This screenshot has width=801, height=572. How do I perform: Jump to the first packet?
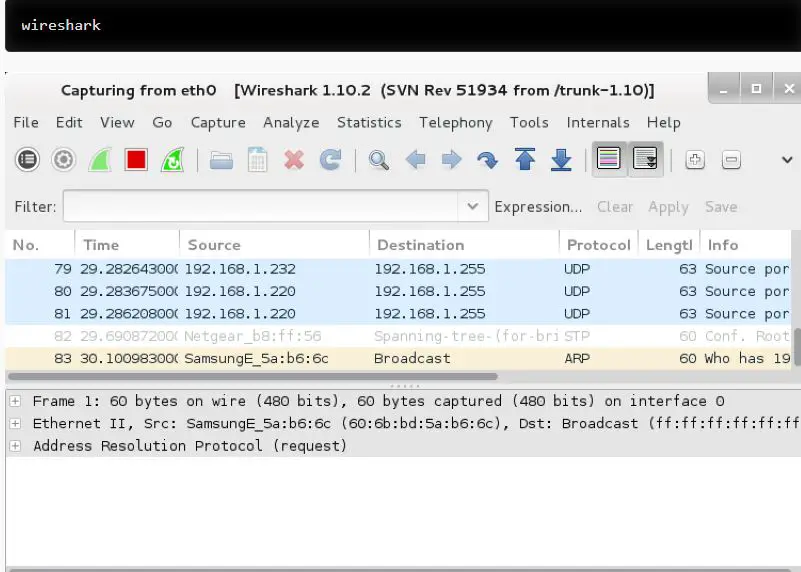[x=525, y=159]
